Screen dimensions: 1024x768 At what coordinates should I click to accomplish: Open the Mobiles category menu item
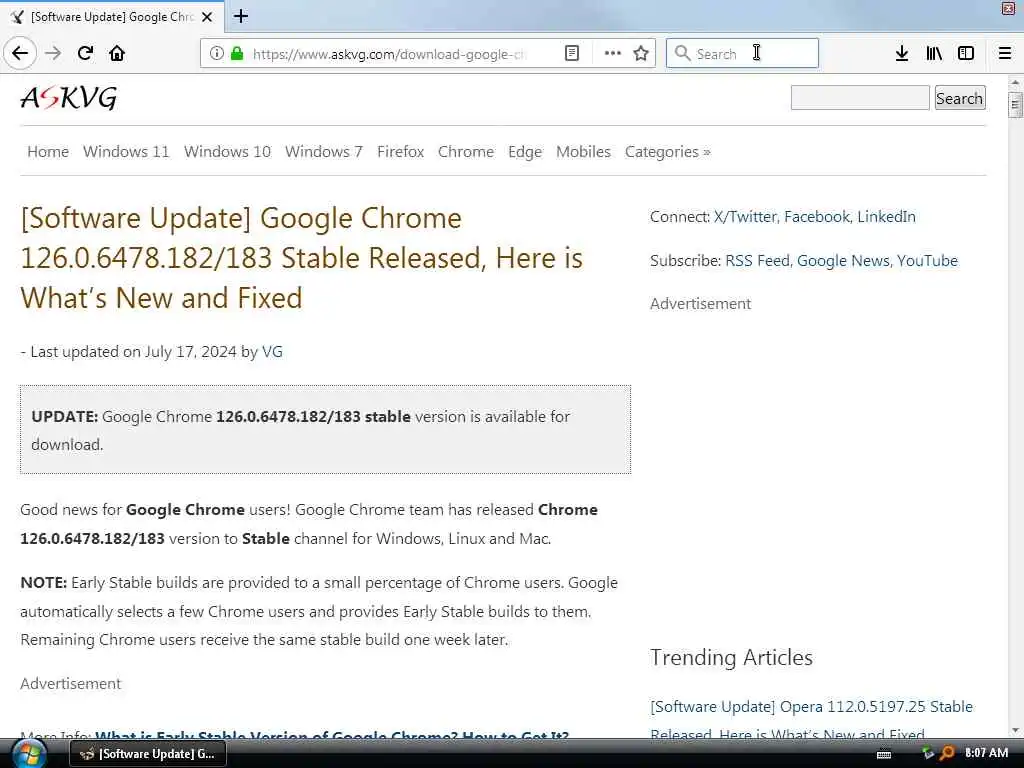583,152
